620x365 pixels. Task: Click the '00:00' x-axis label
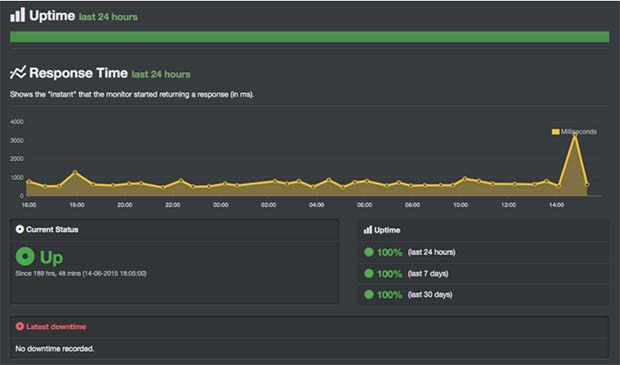click(x=221, y=205)
